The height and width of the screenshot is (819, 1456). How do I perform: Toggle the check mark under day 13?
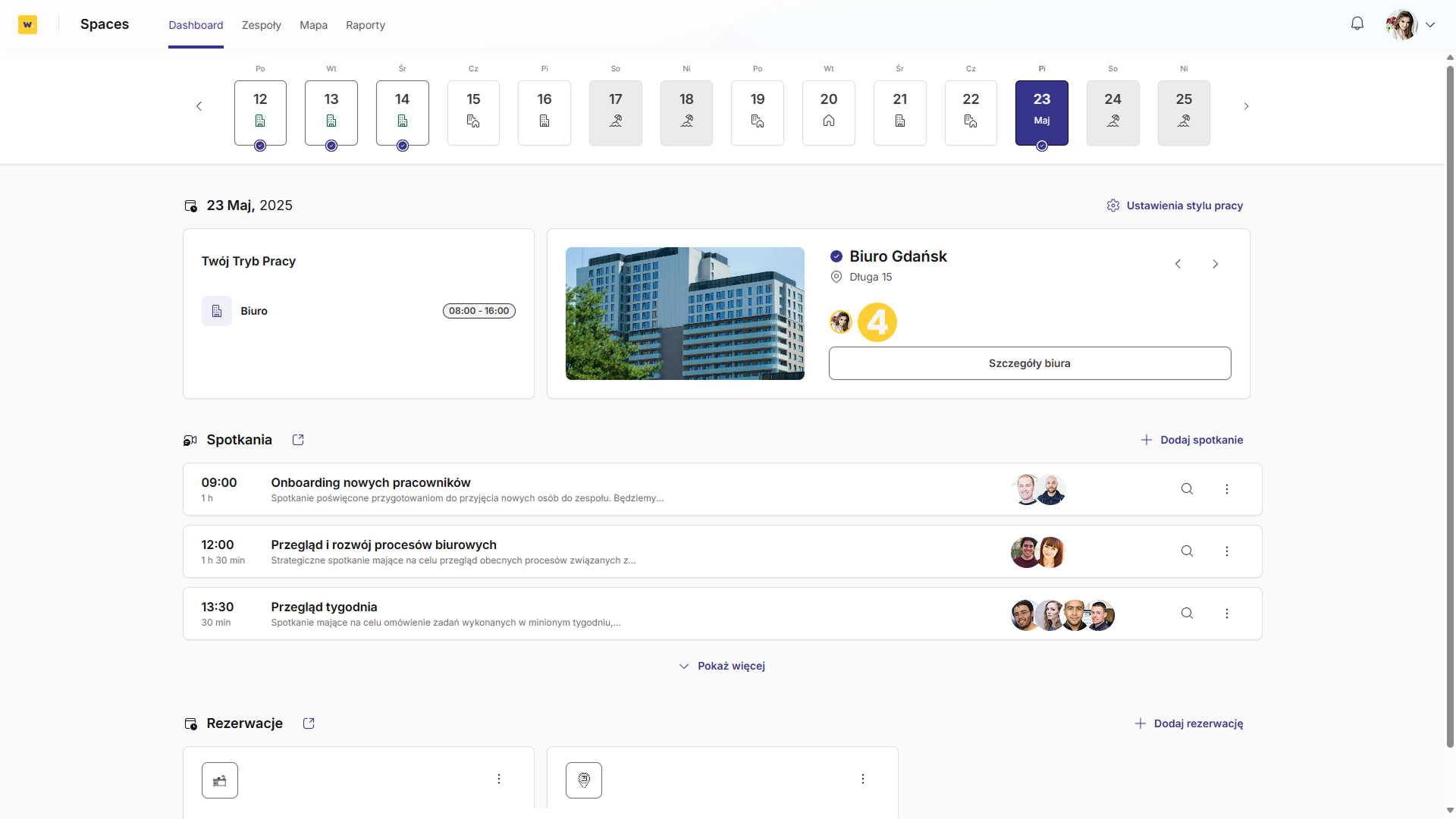pyautogui.click(x=331, y=146)
